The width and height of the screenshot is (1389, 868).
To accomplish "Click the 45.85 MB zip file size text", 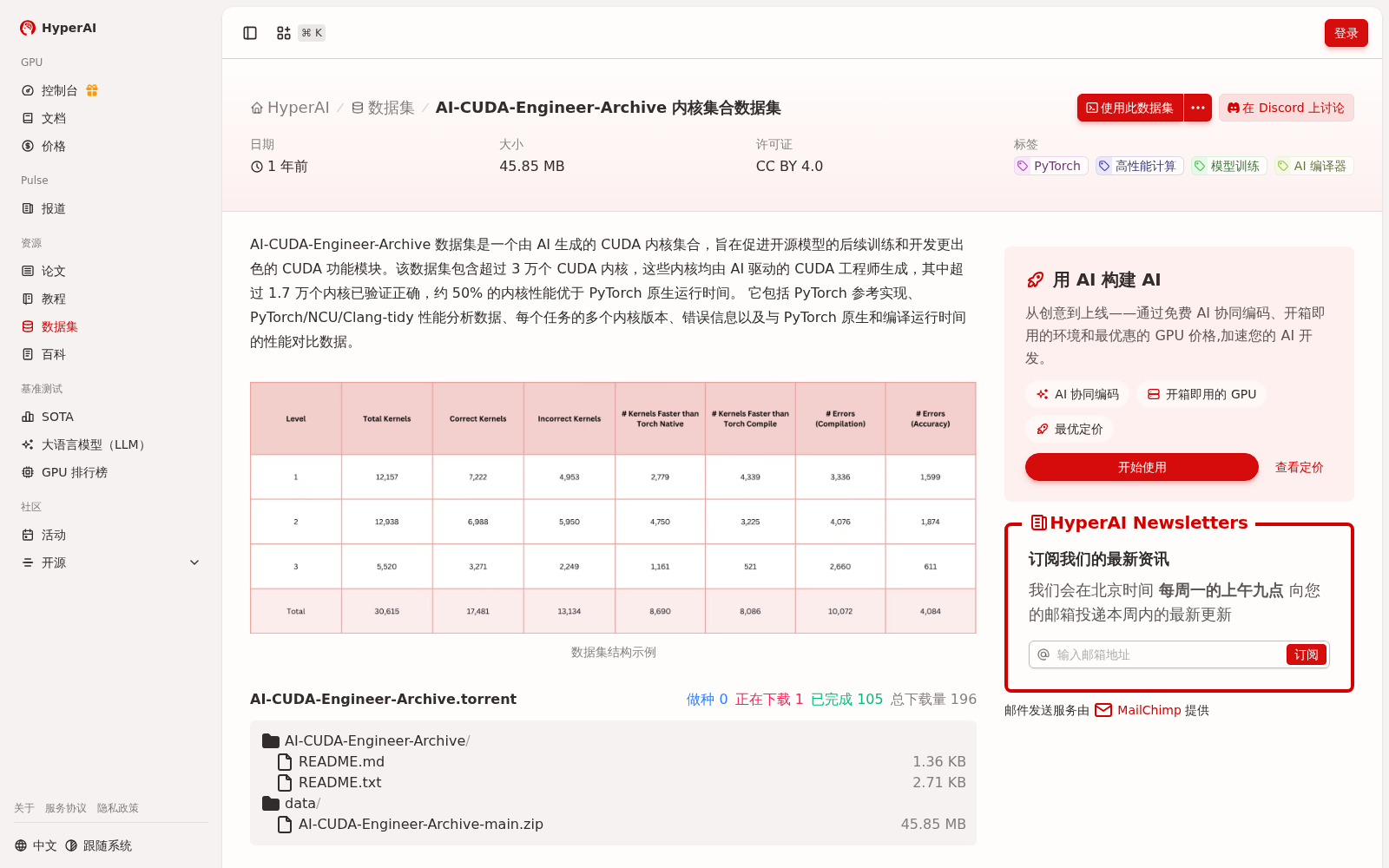I will tap(933, 824).
